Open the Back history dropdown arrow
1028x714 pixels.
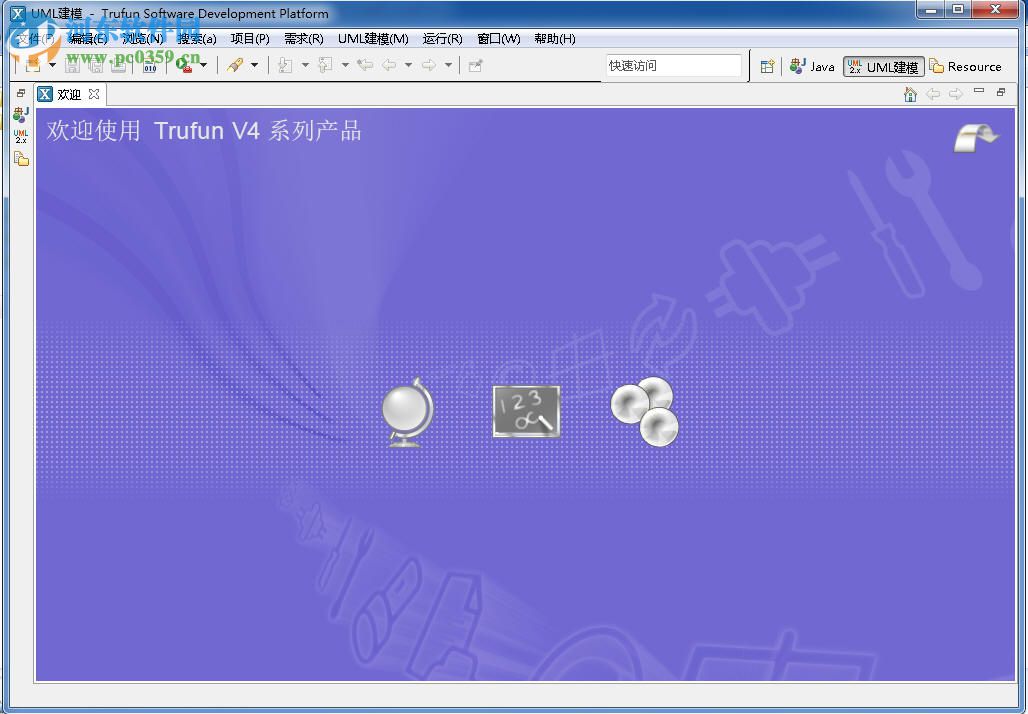(x=408, y=65)
